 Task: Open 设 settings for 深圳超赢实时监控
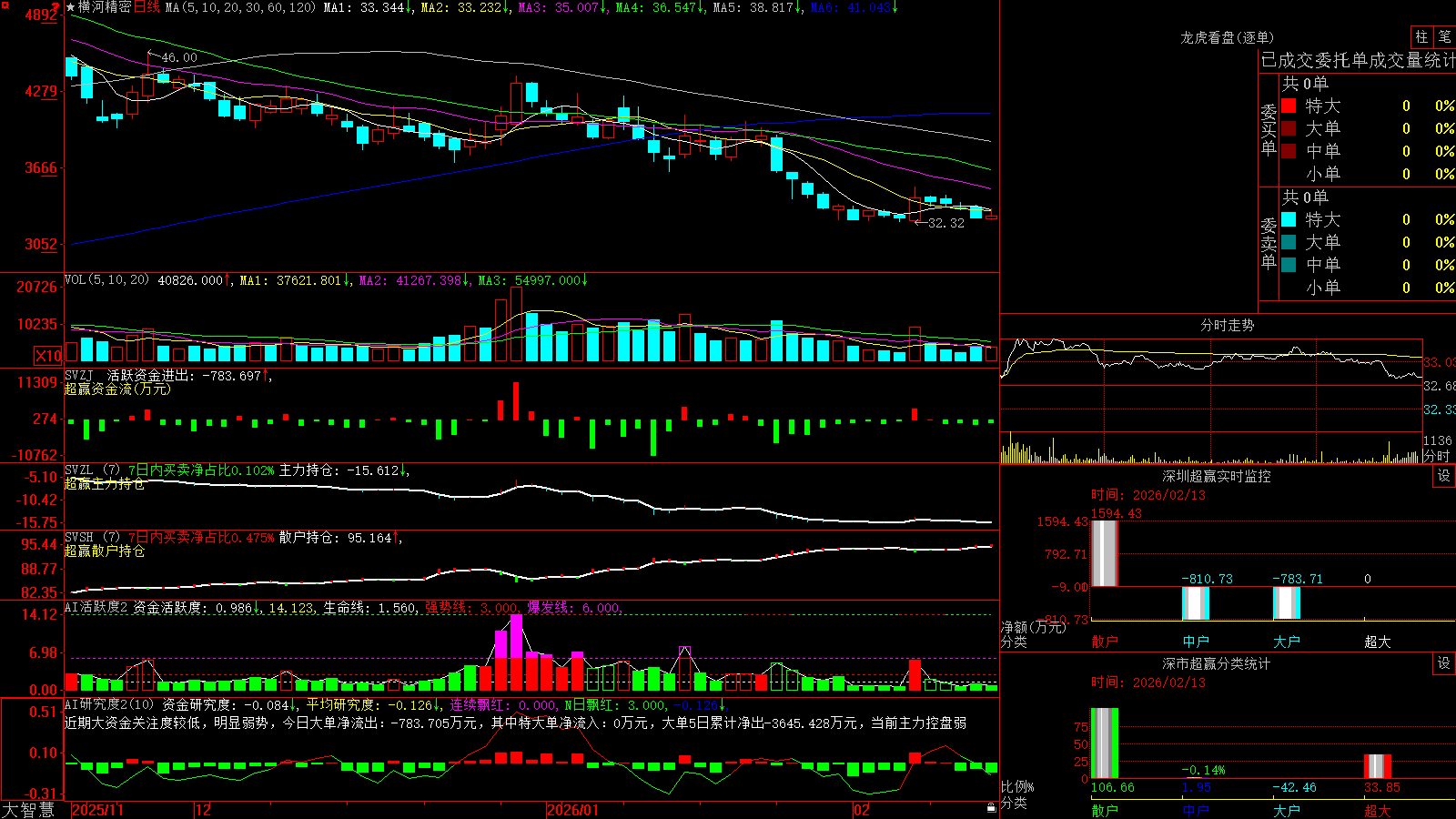click(1444, 476)
